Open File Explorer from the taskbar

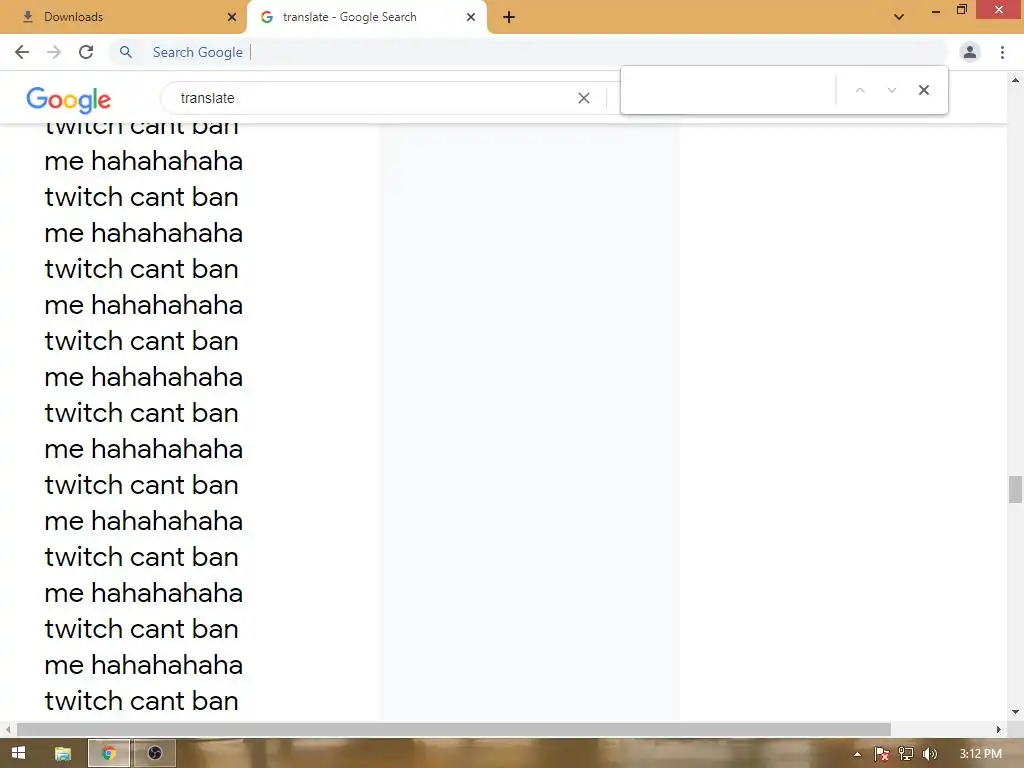(x=63, y=754)
